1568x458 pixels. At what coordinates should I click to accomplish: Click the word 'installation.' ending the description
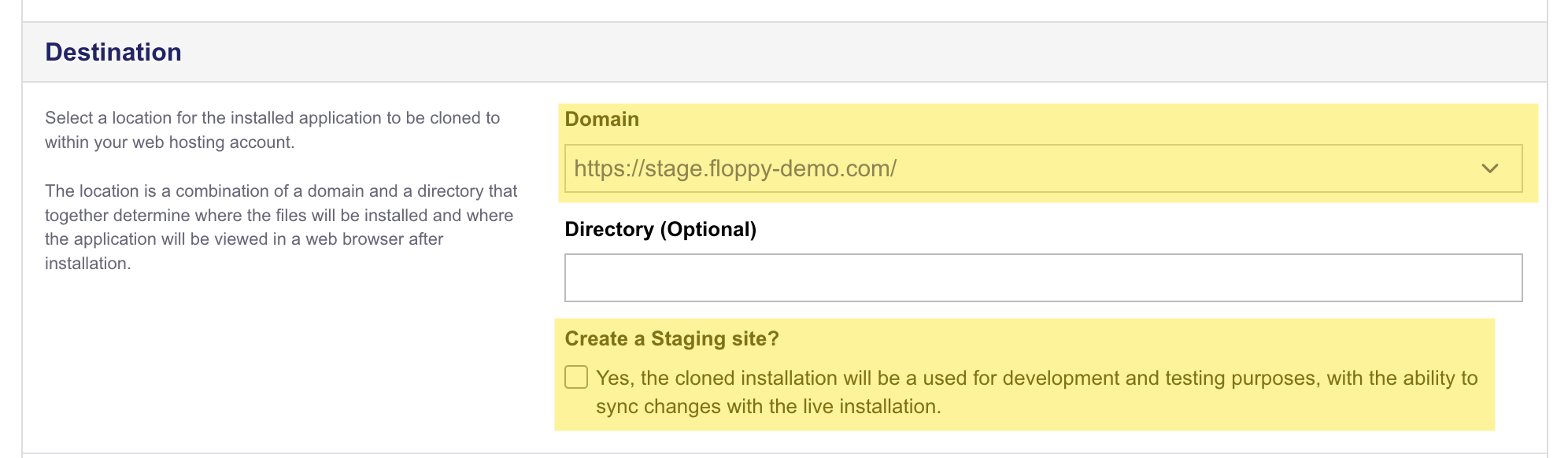87,264
